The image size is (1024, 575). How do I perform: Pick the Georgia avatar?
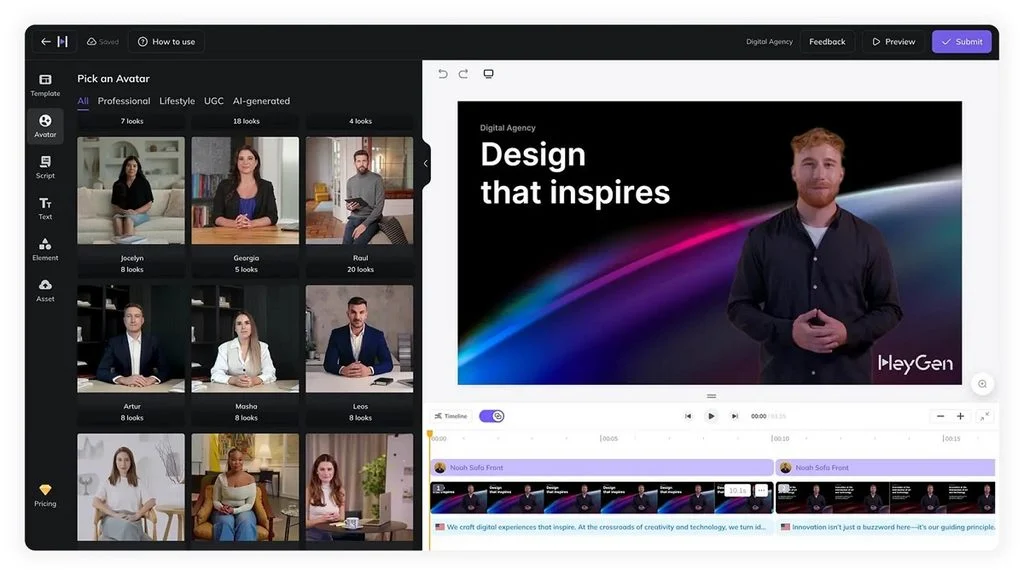point(246,190)
